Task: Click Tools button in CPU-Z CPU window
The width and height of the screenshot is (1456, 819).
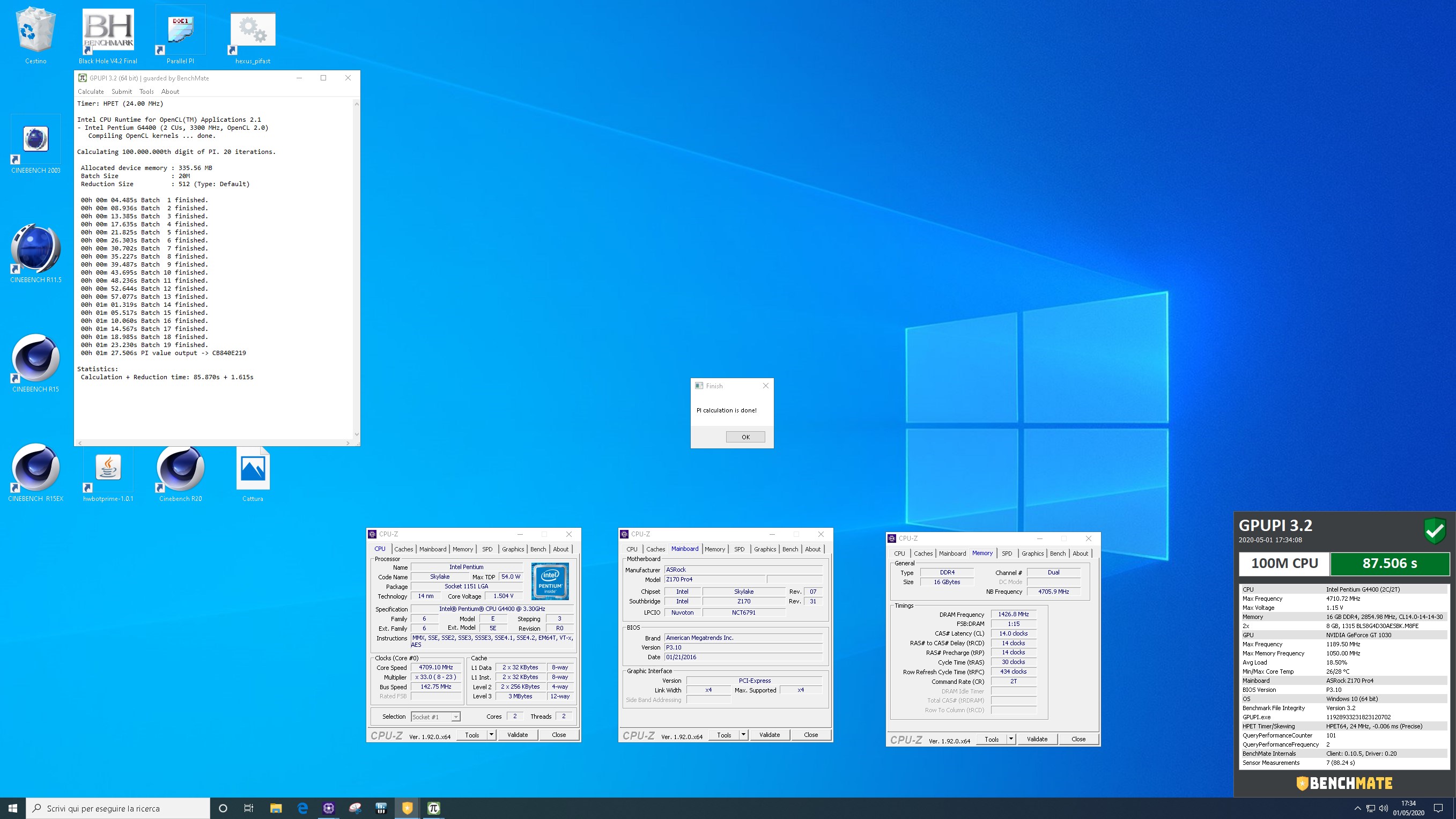Action: point(472,735)
